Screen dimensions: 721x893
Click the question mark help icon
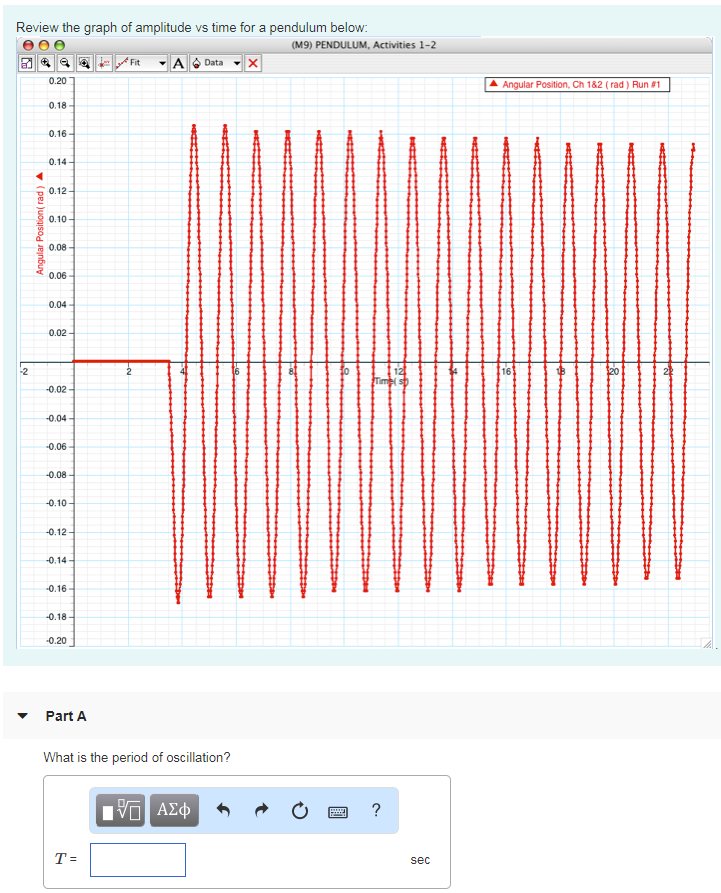click(x=376, y=809)
